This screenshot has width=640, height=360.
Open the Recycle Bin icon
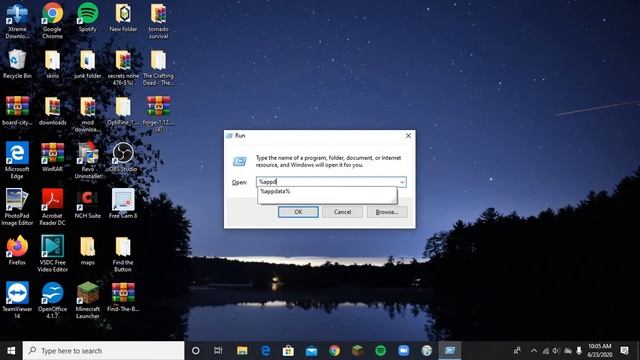click(17, 64)
